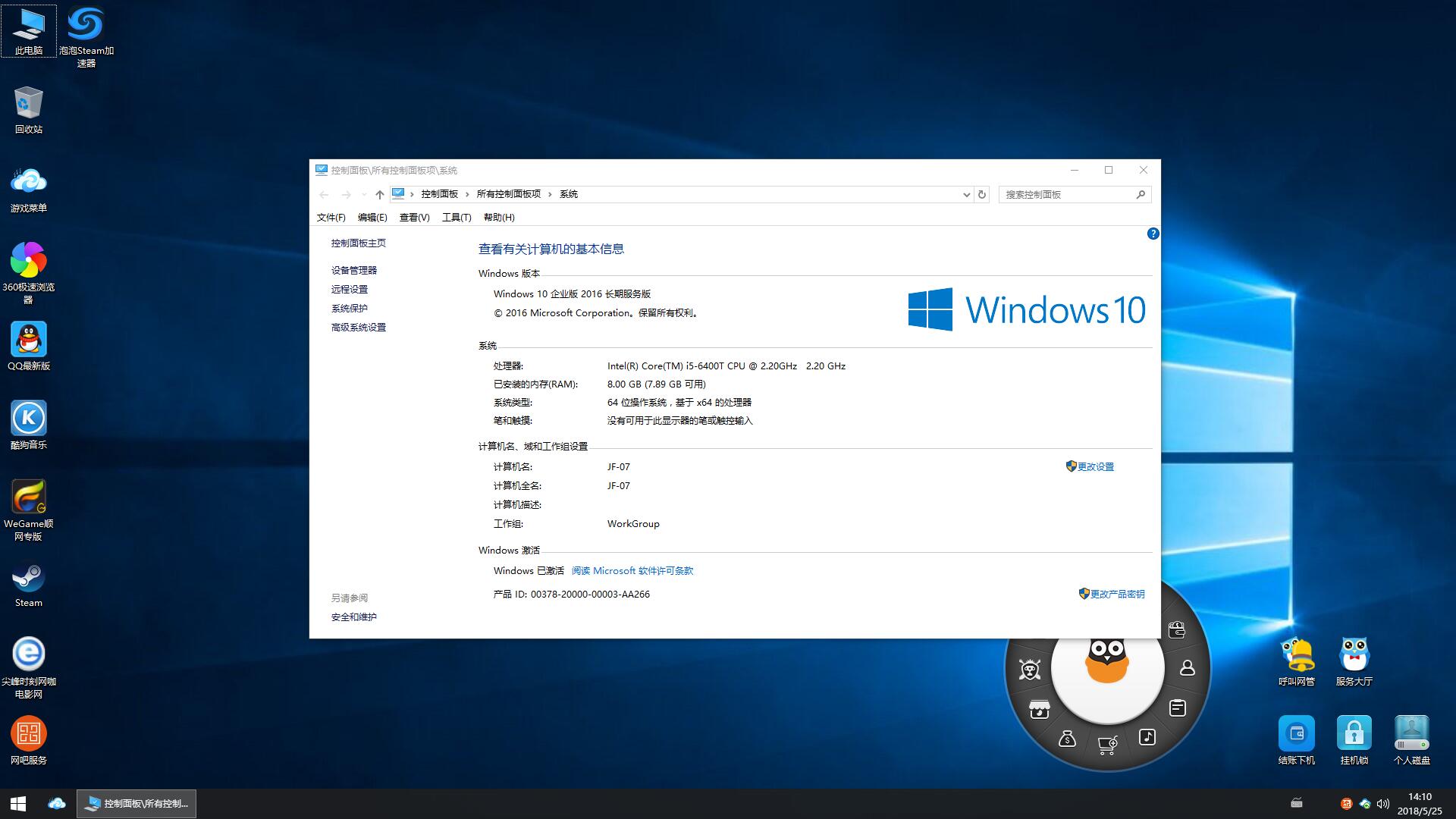The height and width of the screenshot is (819, 1456).
Task: Open the 游戏菜单 cloud icon
Action: 29,189
